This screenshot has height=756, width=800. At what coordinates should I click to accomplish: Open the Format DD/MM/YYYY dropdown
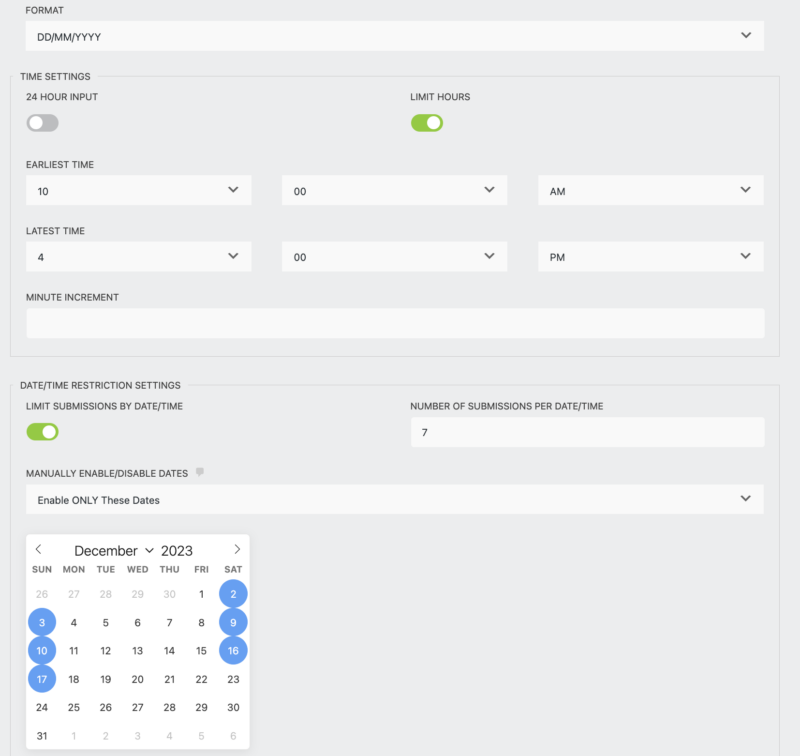point(394,36)
